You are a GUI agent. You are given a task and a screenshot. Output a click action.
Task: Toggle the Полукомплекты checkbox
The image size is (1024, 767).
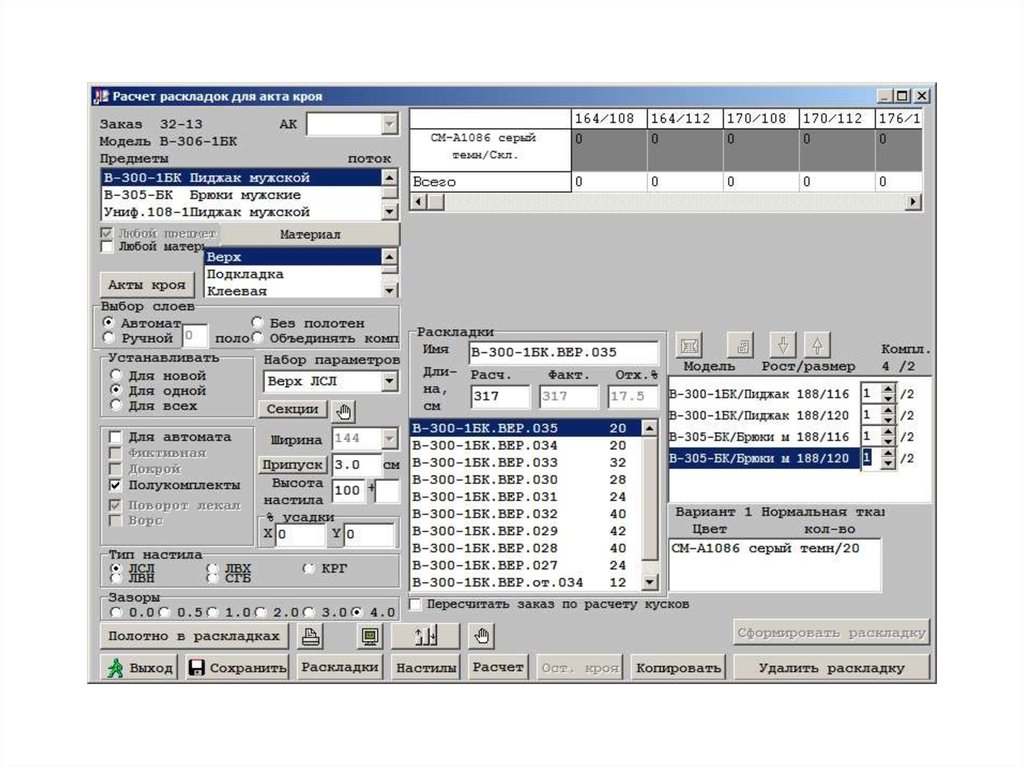click(116, 485)
